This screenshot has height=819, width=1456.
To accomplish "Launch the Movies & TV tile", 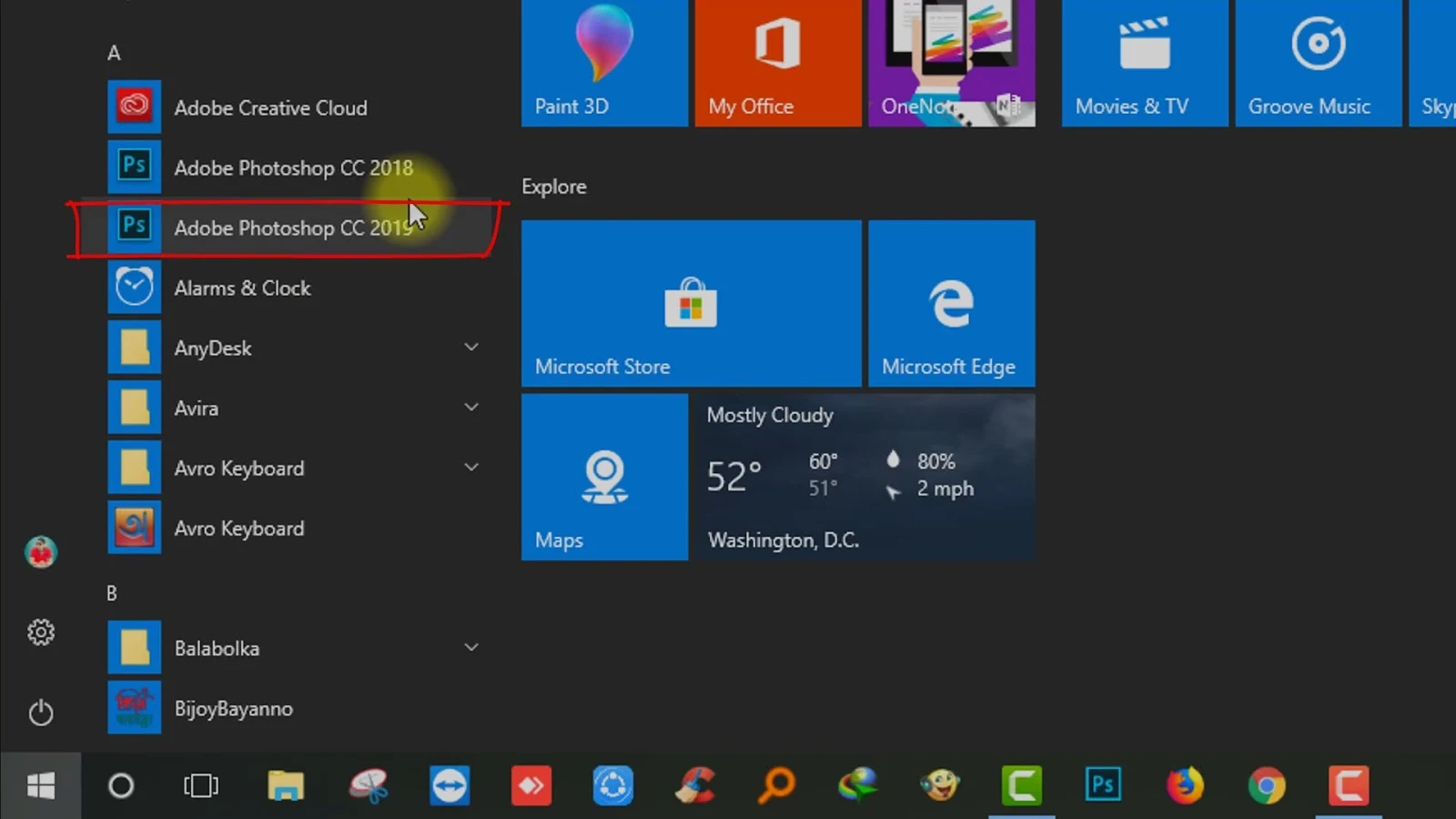I will (x=1145, y=63).
